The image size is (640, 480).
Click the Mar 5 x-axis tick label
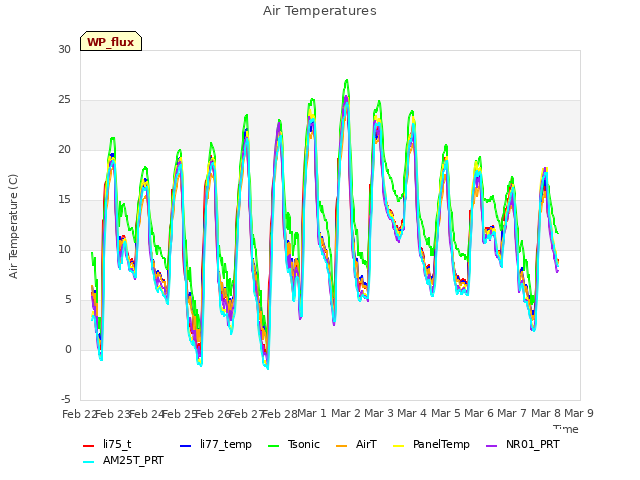pos(445,413)
